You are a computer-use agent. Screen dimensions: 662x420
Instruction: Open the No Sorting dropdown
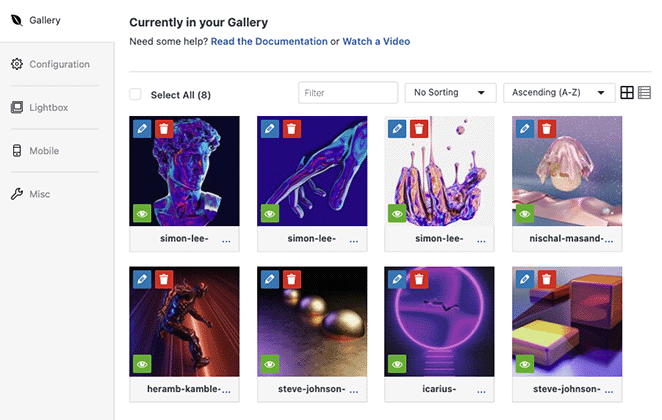tap(450, 93)
